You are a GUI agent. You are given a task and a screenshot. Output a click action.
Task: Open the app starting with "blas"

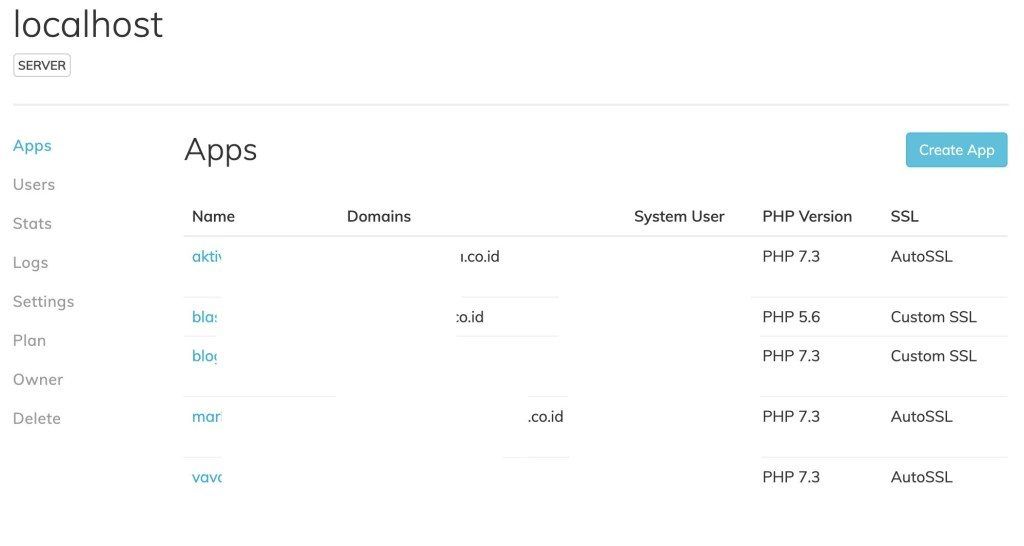click(205, 318)
